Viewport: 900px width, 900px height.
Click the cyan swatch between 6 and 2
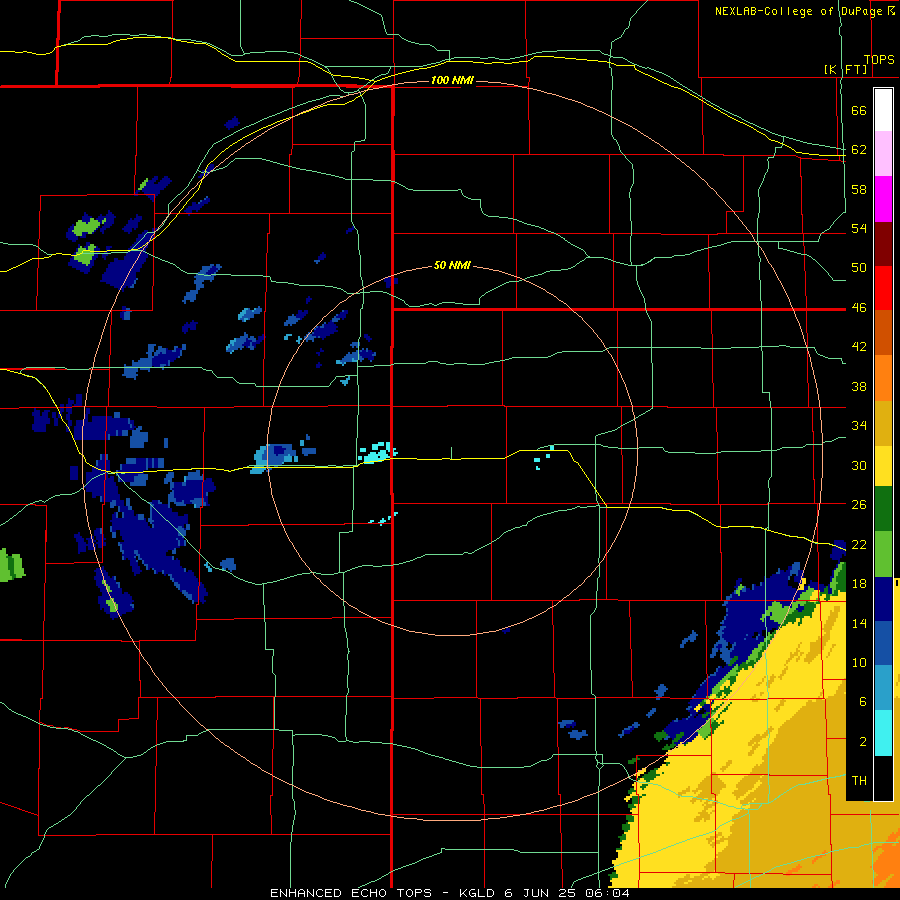(x=883, y=733)
